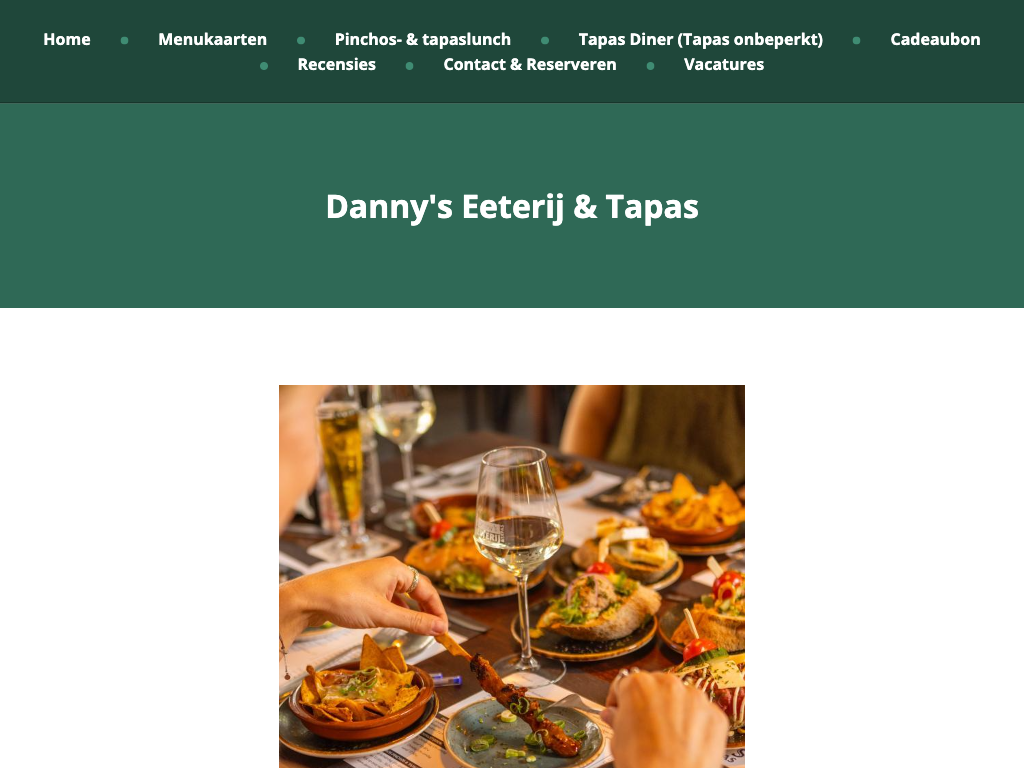Screen dimensions: 1024x768
Task: Click the dot separator before Tapas Diner
Action: point(545,40)
